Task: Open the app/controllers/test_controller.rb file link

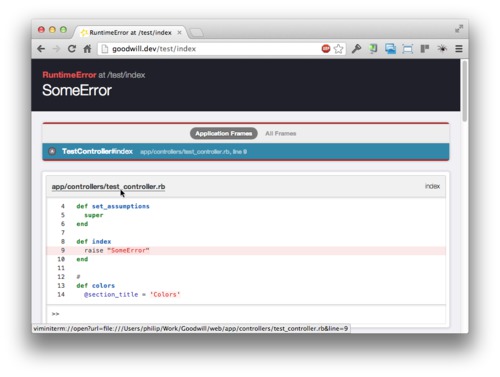Action: click(108, 187)
